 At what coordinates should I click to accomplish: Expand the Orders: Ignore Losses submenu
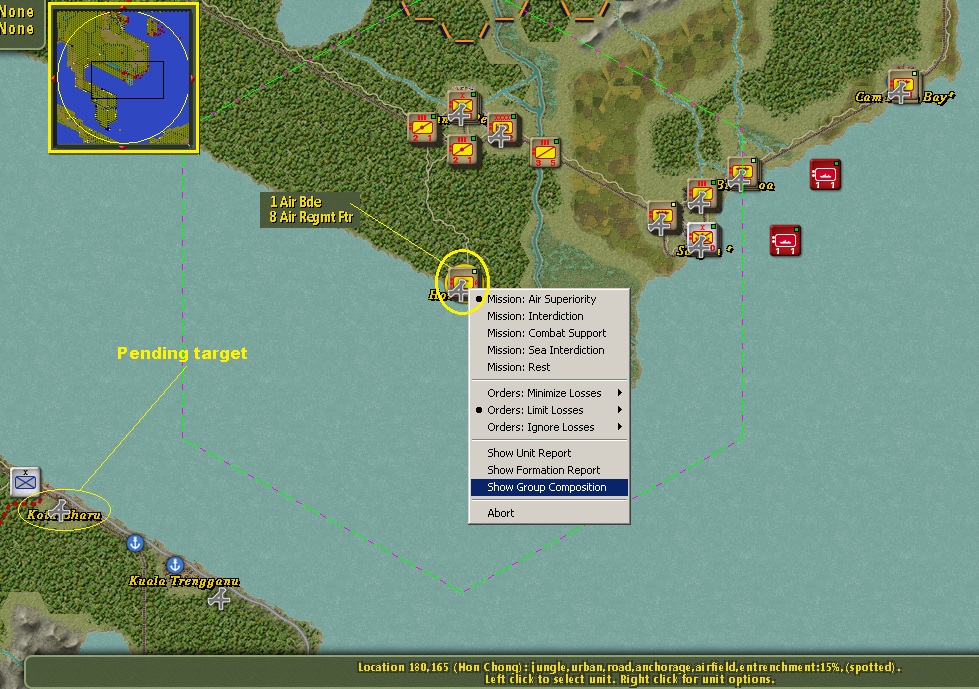[549, 428]
